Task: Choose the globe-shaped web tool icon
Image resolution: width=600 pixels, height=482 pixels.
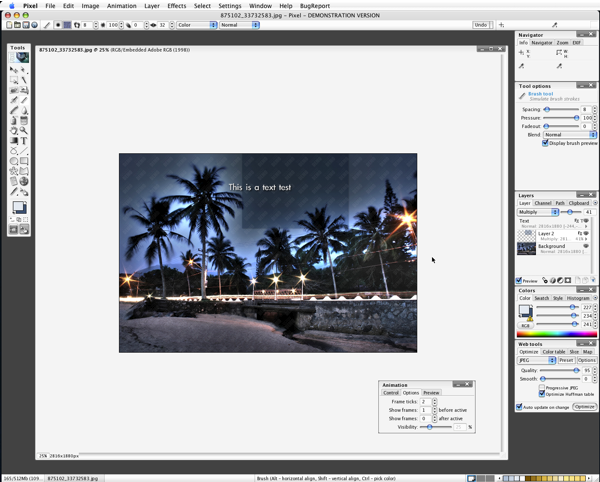Action: pyautogui.click(x=24, y=181)
